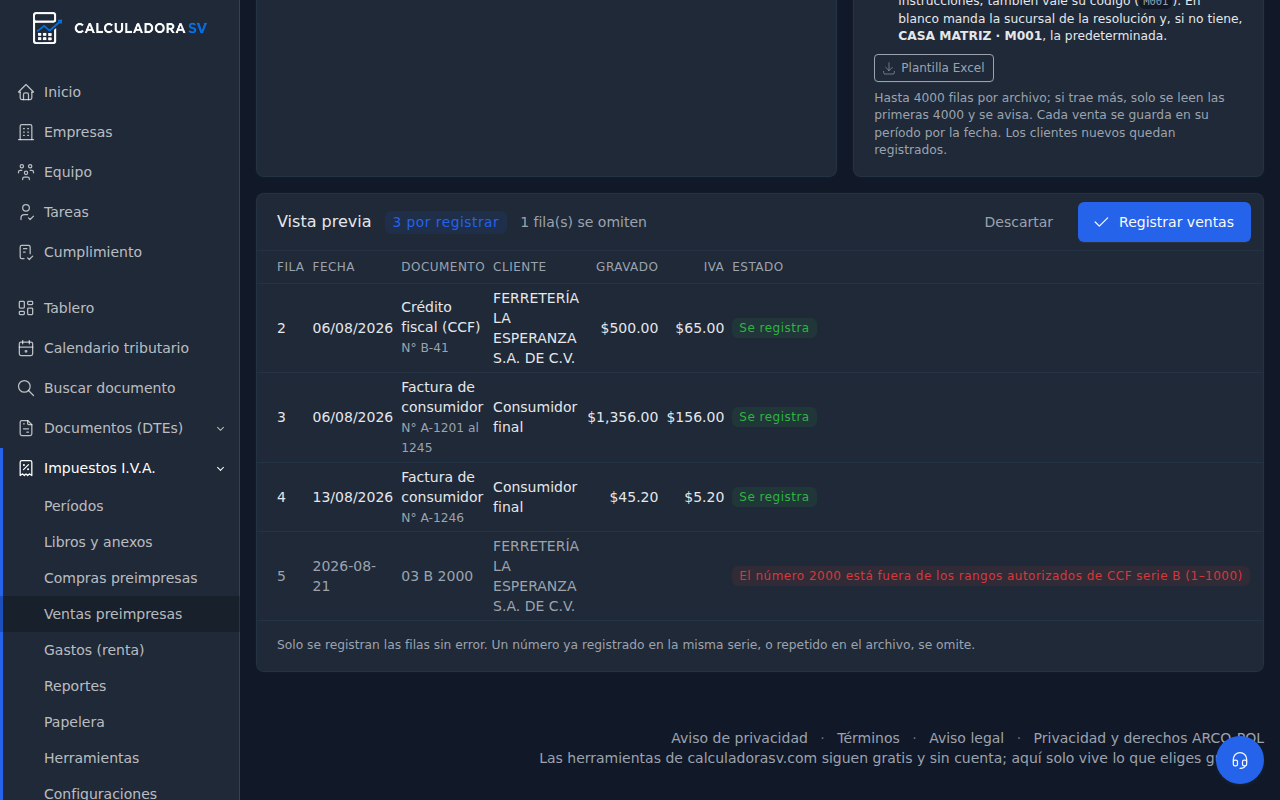
Task: Click the Cumplimiento document icon
Action: (26, 252)
